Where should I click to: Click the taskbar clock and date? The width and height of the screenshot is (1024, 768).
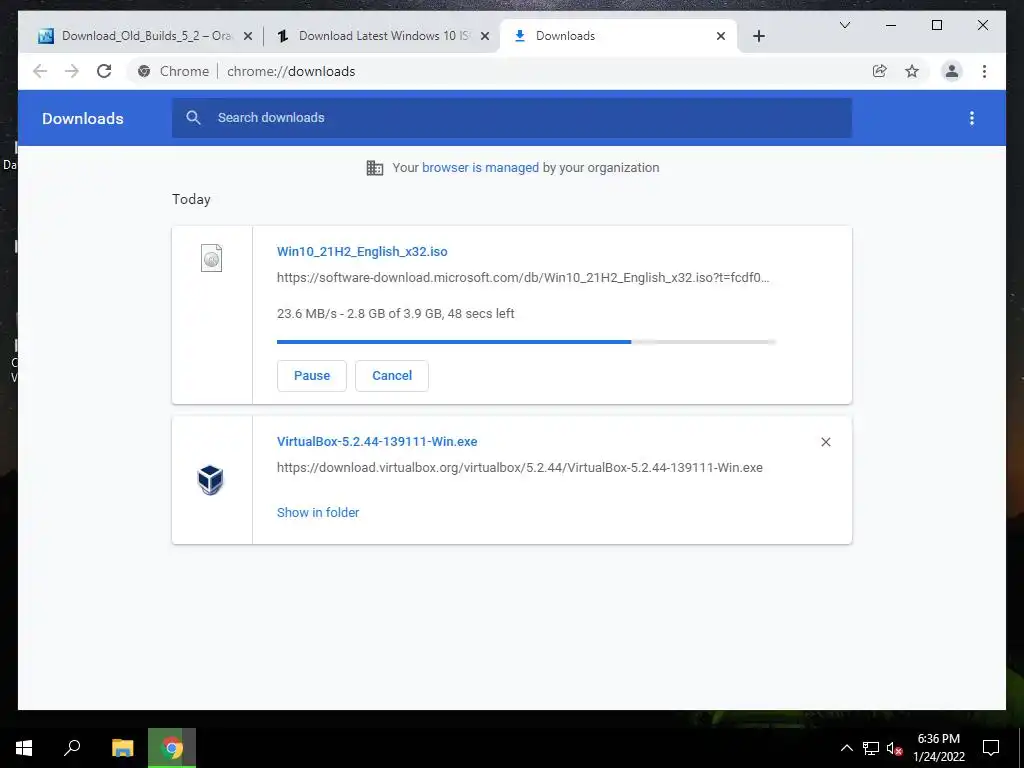click(938, 748)
